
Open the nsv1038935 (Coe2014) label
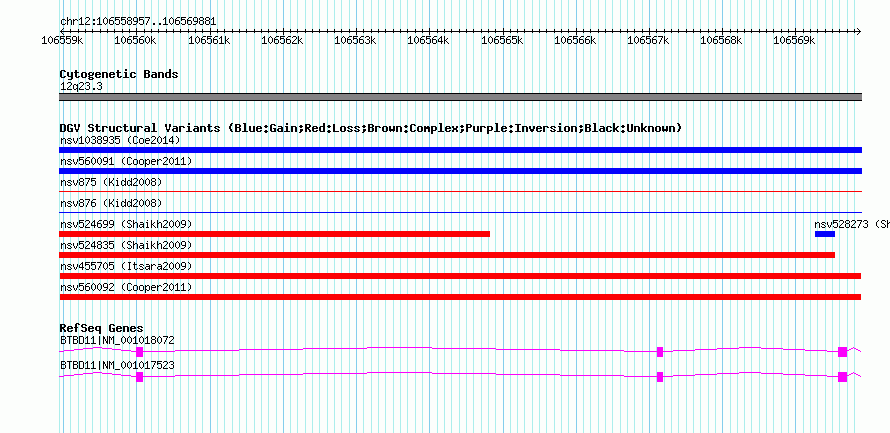coord(120,140)
